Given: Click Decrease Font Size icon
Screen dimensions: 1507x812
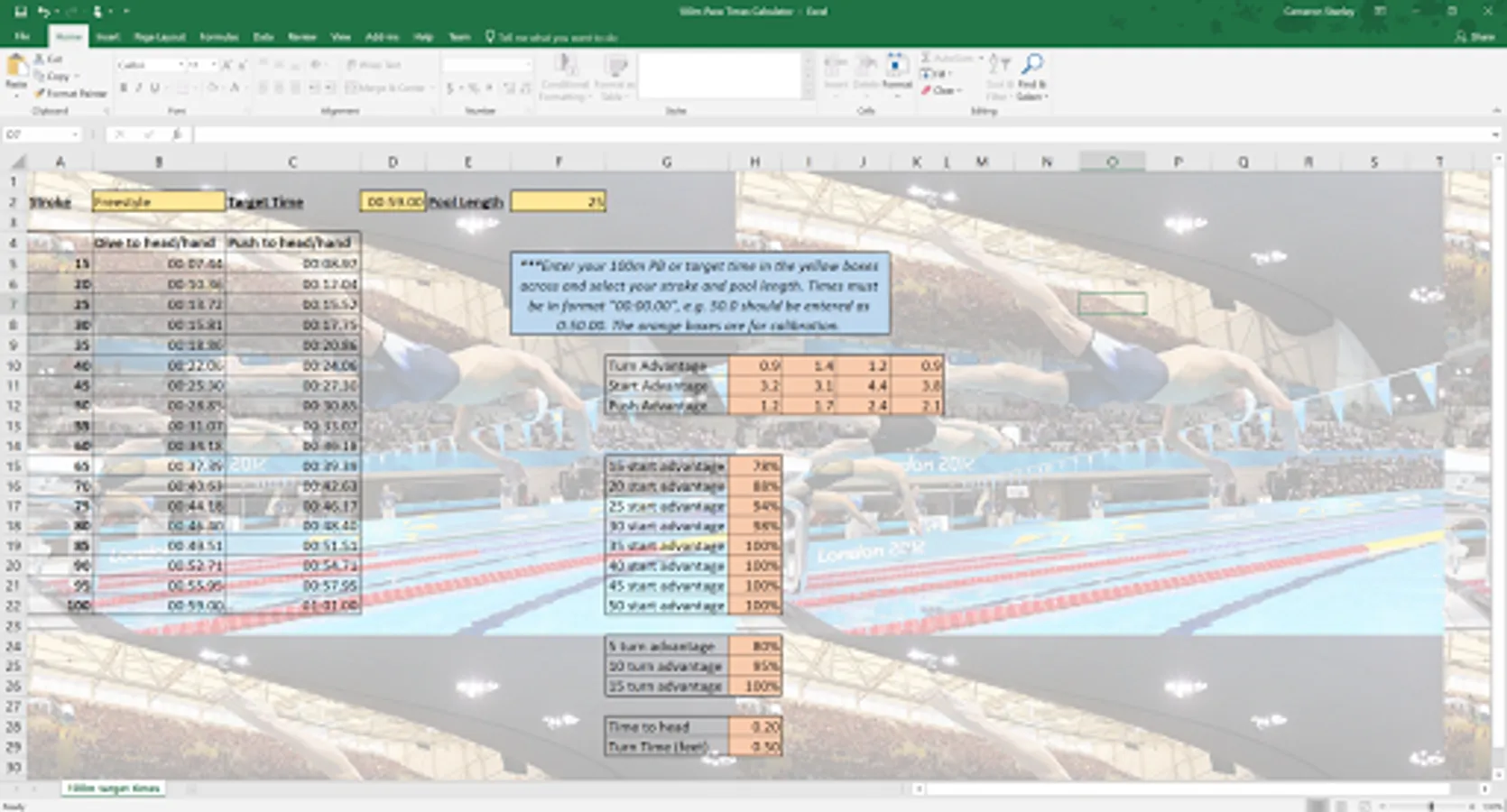Looking at the screenshot, I should point(242,65).
